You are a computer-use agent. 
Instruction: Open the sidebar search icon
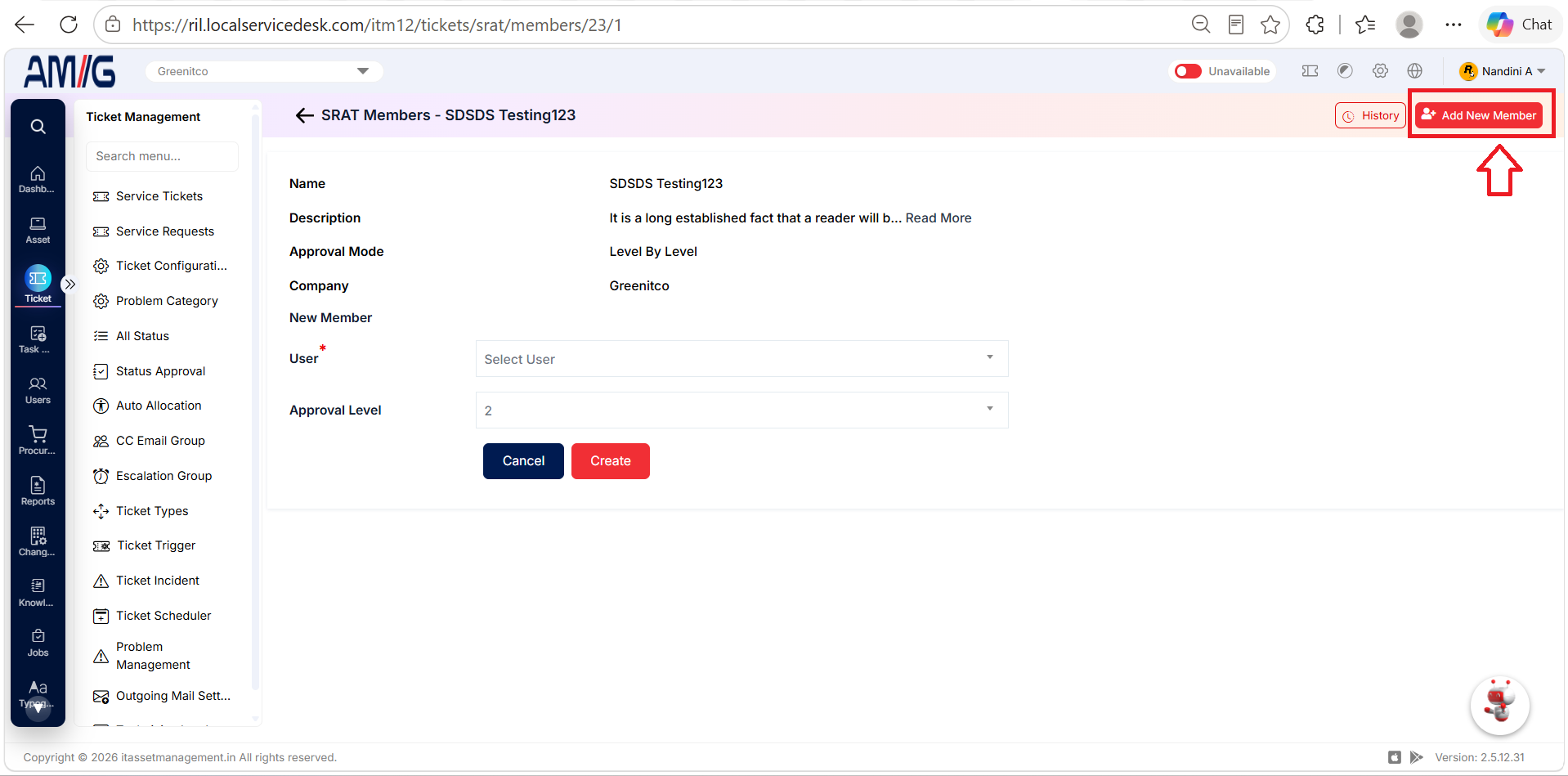[x=38, y=127]
